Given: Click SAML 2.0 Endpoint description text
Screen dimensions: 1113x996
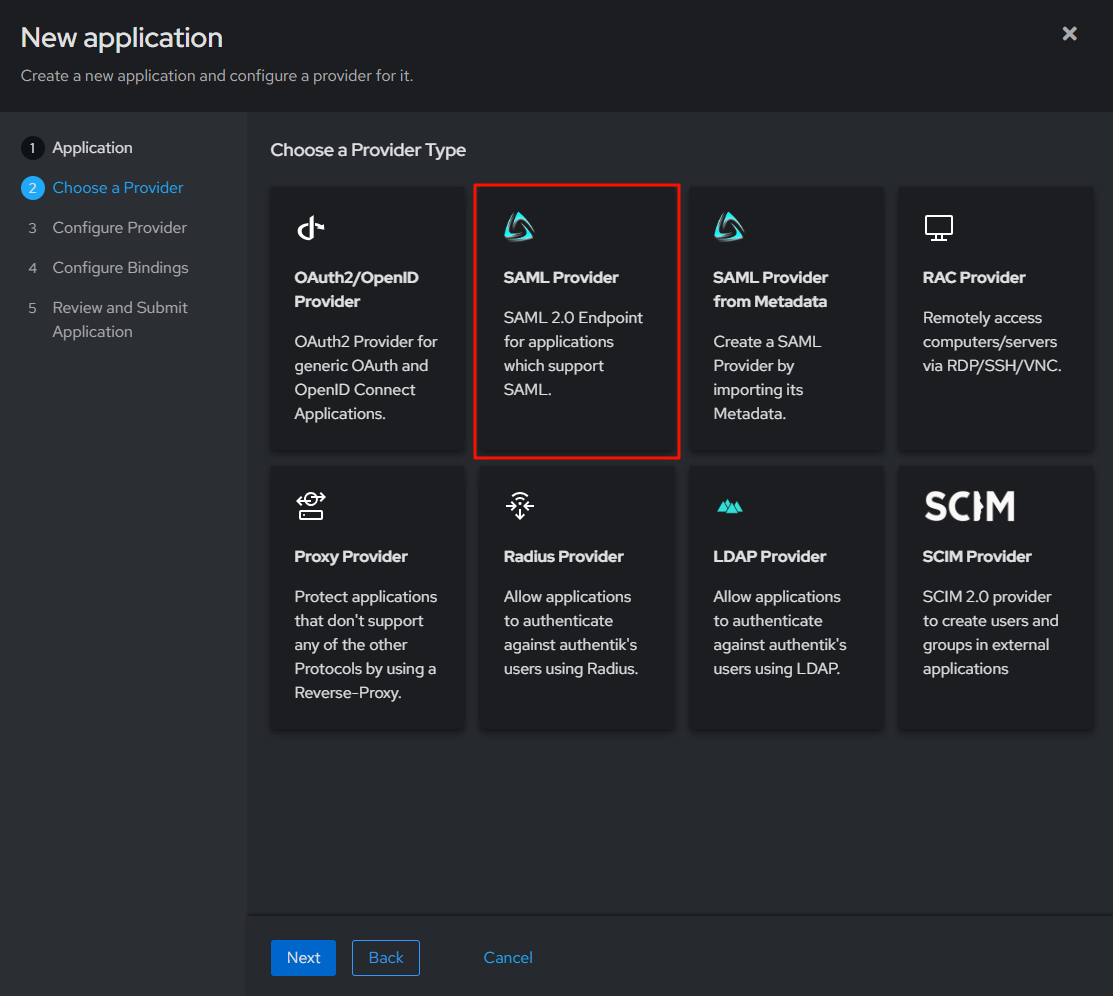Looking at the screenshot, I should 573,354.
